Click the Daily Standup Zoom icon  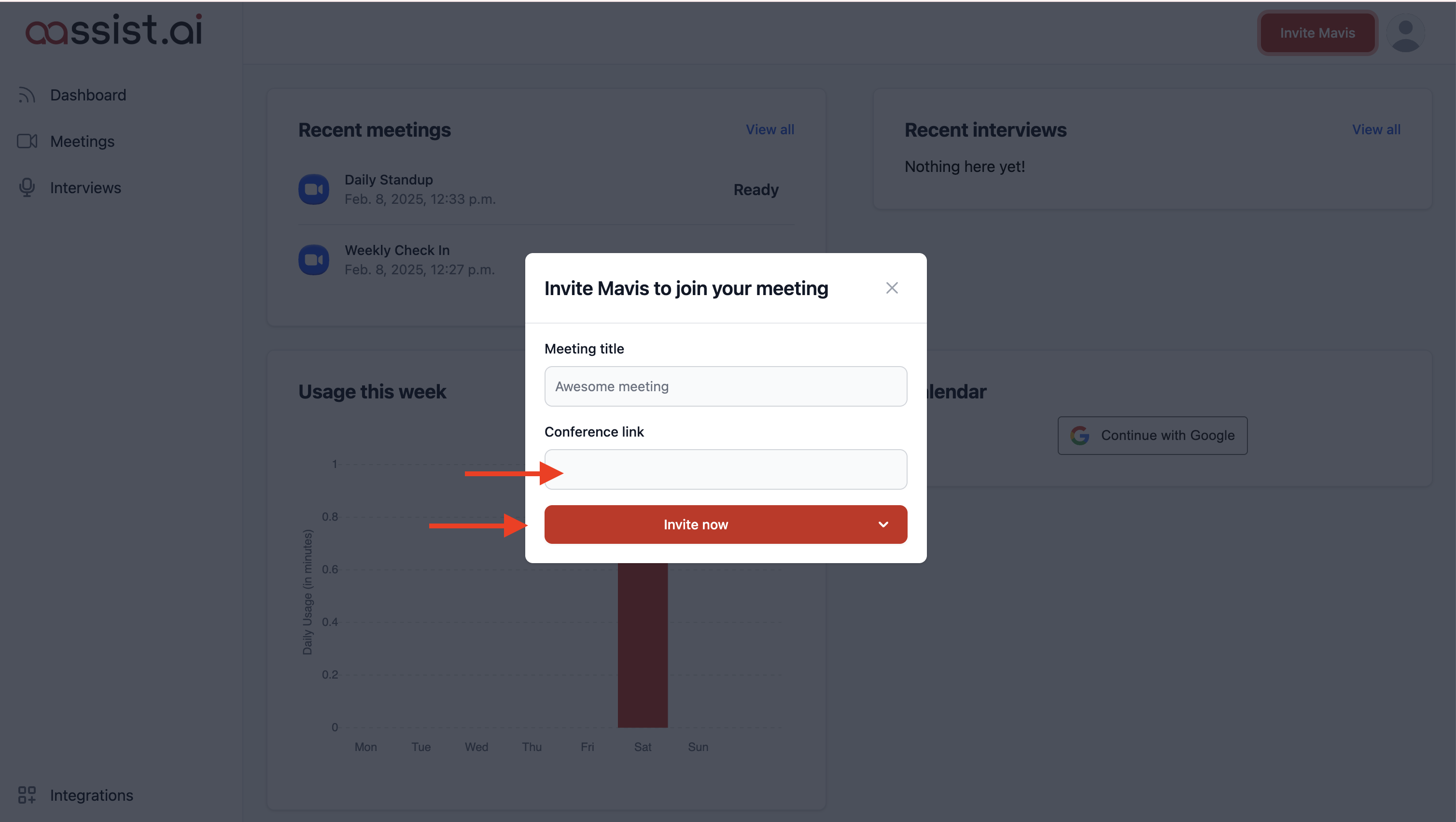tap(314, 189)
